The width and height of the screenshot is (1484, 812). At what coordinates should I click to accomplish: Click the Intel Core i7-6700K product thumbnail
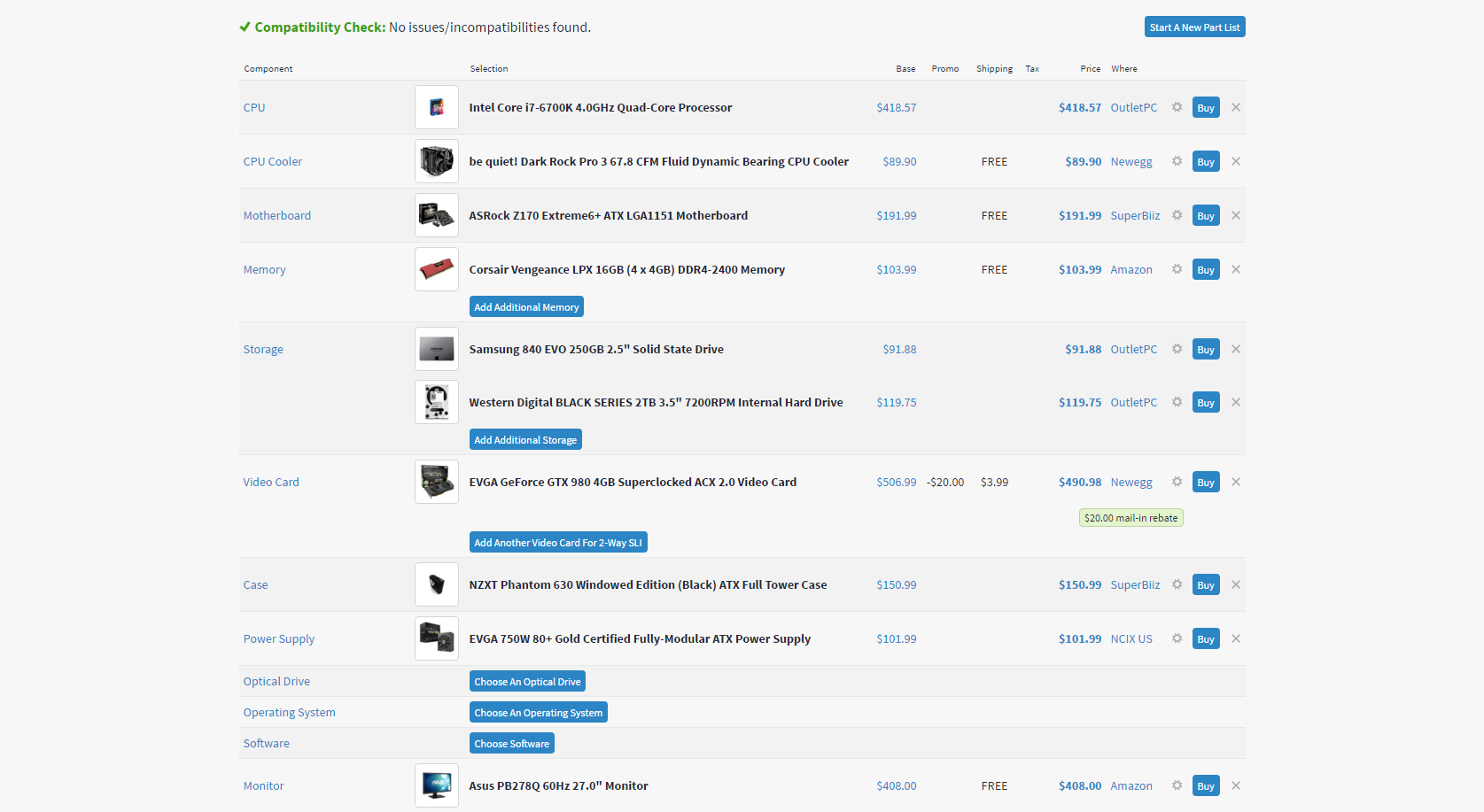tap(437, 107)
